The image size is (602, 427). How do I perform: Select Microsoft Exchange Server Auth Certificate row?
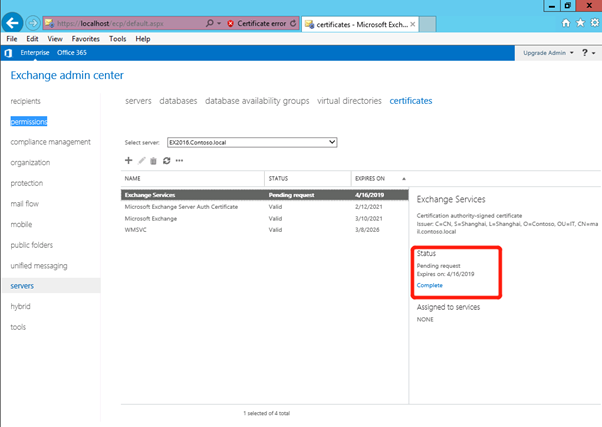coord(265,207)
